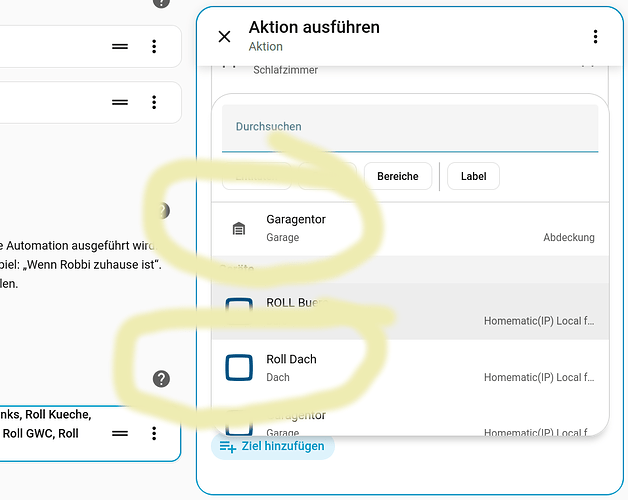The width and height of the screenshot is (628, 500).
Task: Select the Label filter chip
Action: pyautogui.click(x=473, y=177)
